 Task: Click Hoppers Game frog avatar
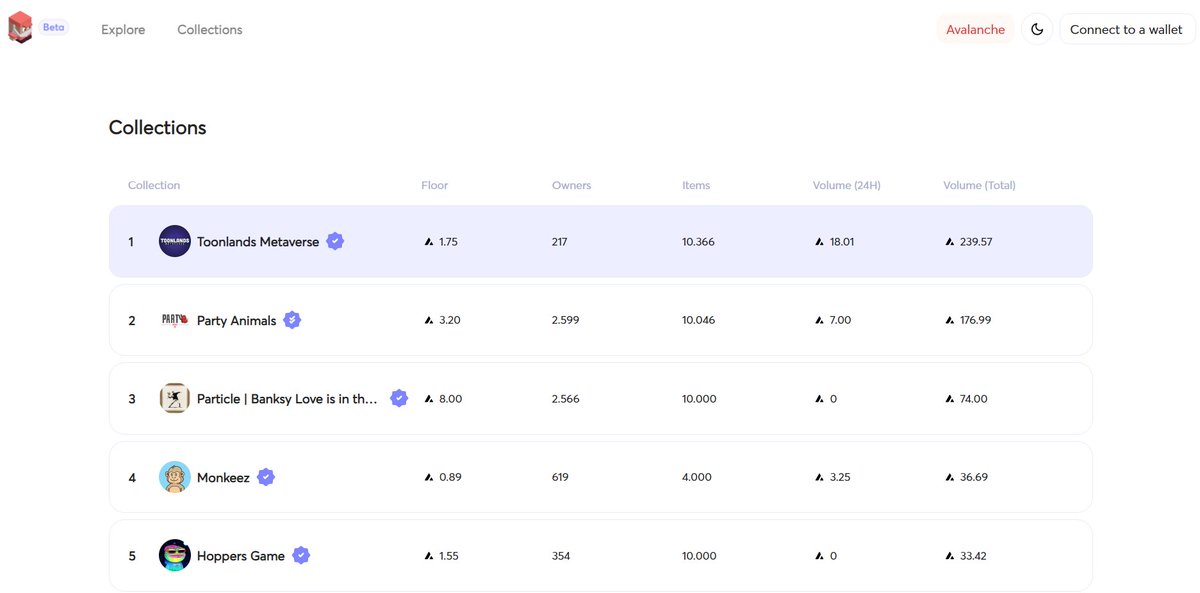tap(175, 555)
